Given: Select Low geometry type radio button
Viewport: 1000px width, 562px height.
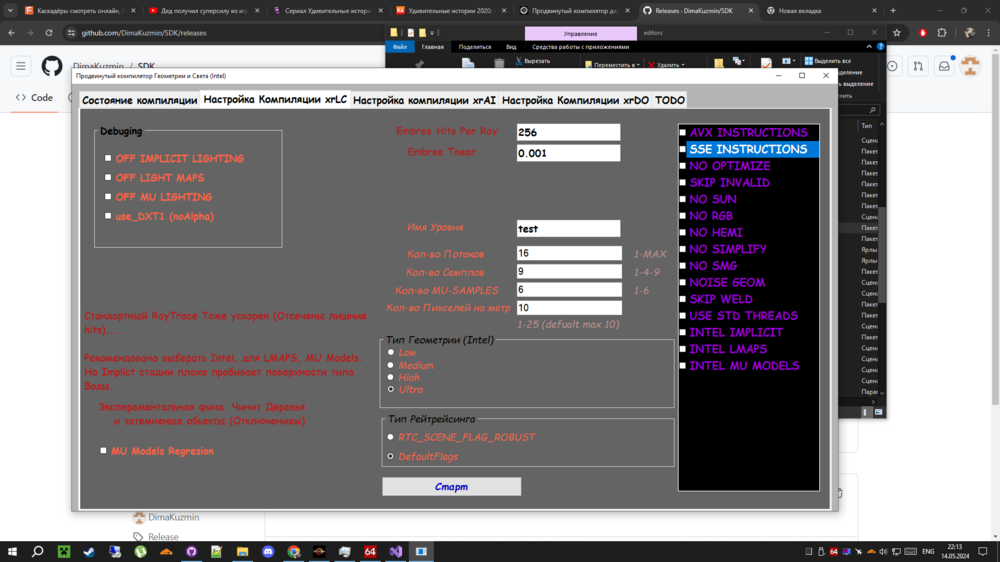Looking at the screenshot, I should pos(391,352).
